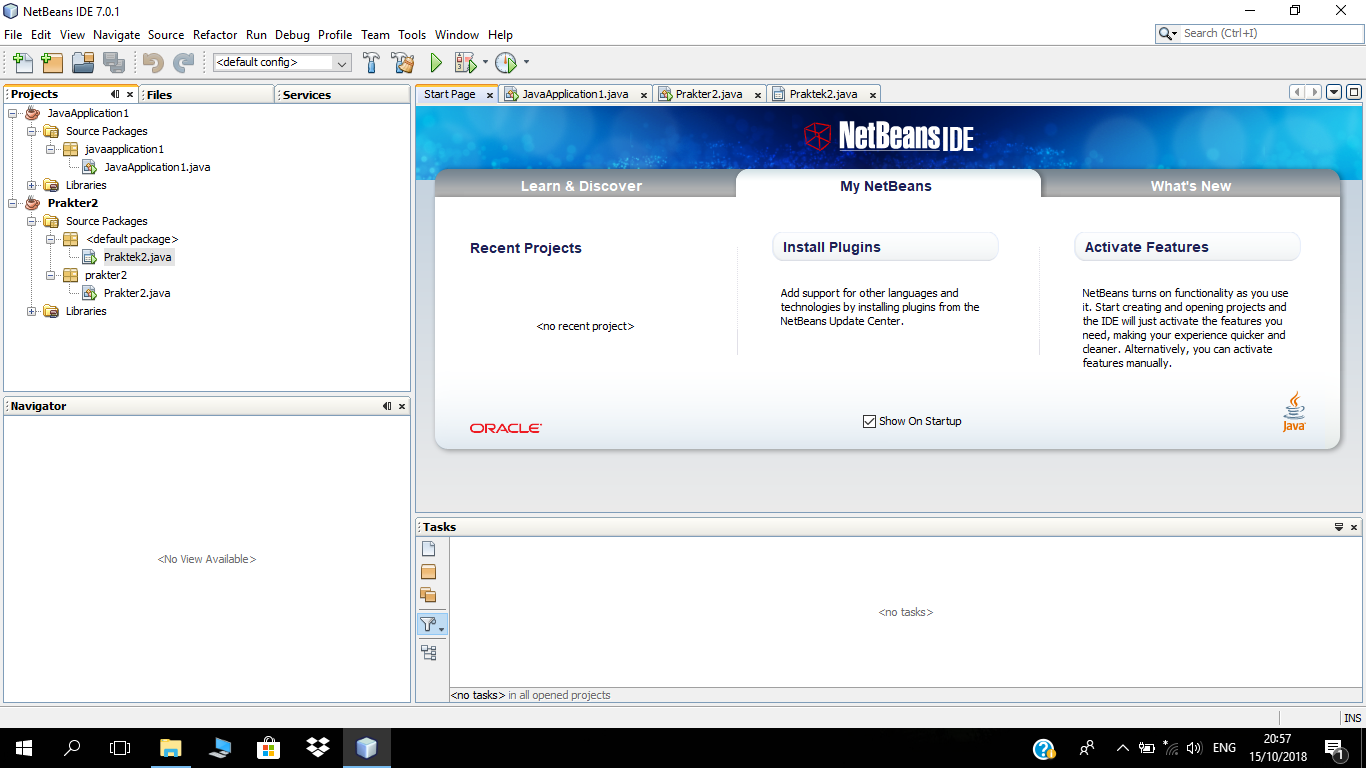Click the Windows Start button
Image resolution: width=1366 pixels, height=768 pixels.
coord(23,747)
